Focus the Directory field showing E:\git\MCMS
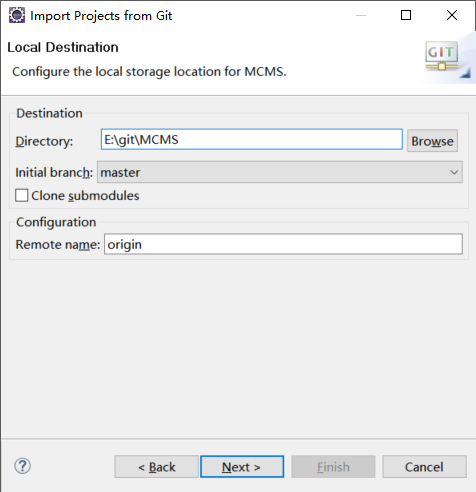 [x=252, y=139]
